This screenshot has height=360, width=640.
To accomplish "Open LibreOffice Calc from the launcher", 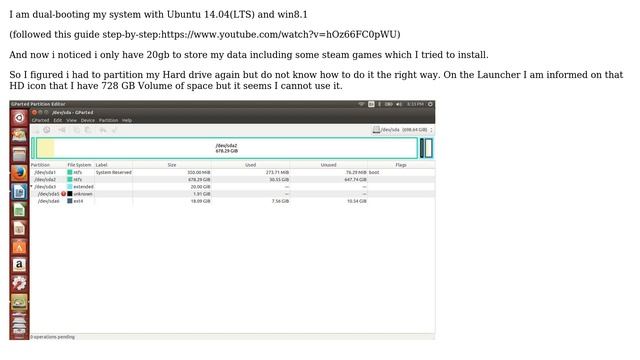I will click(x=19, y=210).
